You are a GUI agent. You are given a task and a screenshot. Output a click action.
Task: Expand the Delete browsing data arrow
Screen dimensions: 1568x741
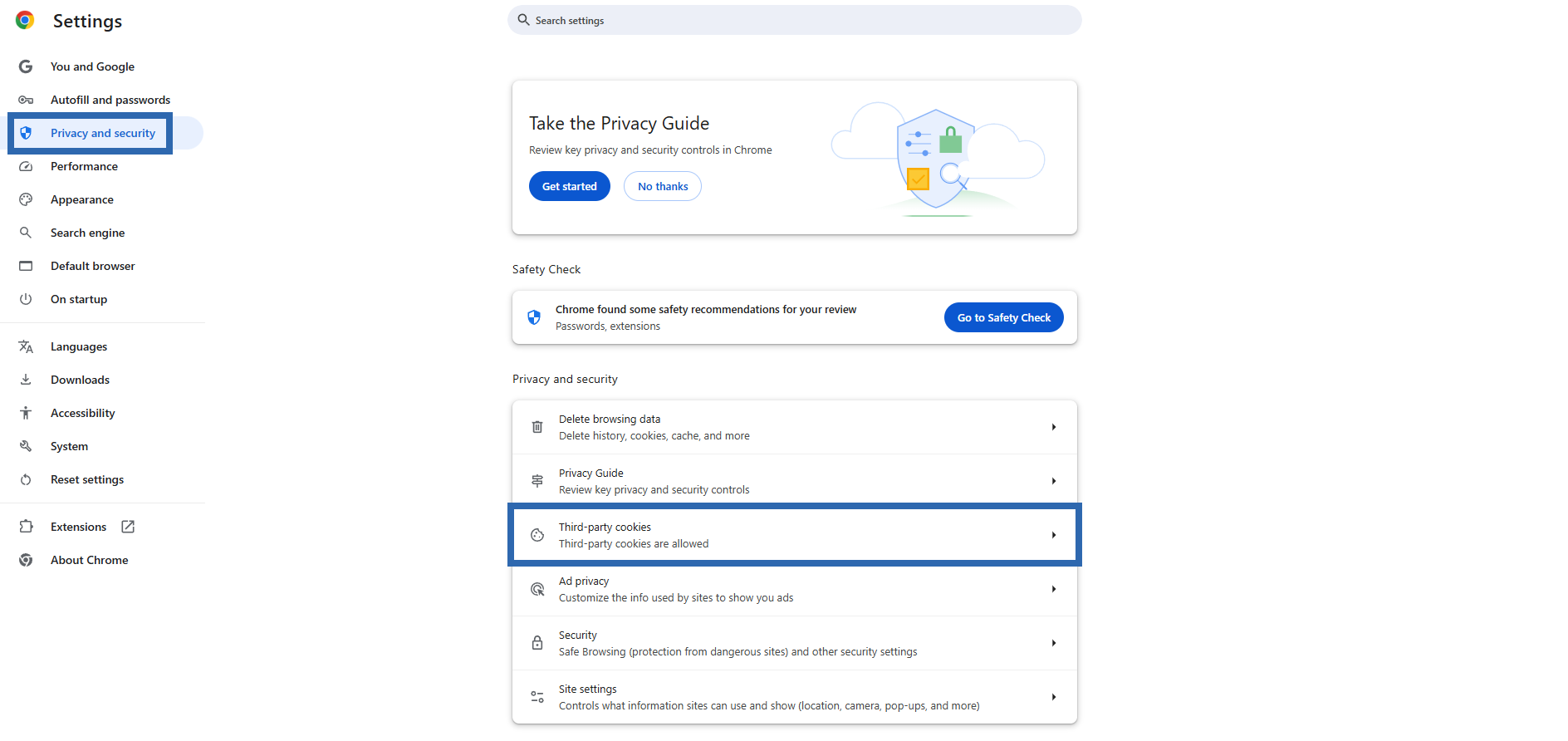click(1054, 427)
